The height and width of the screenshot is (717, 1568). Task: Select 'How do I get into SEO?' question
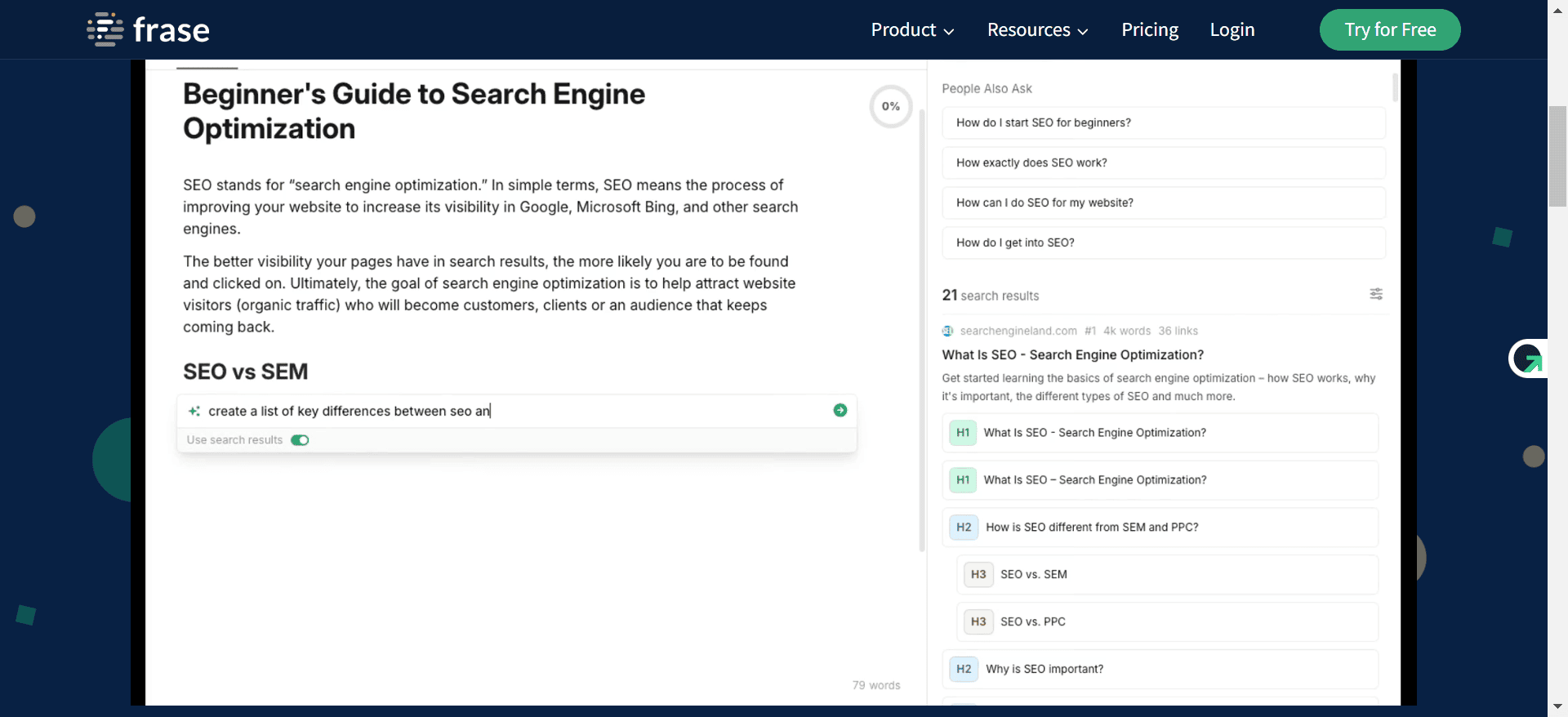tap(1164, 243)
